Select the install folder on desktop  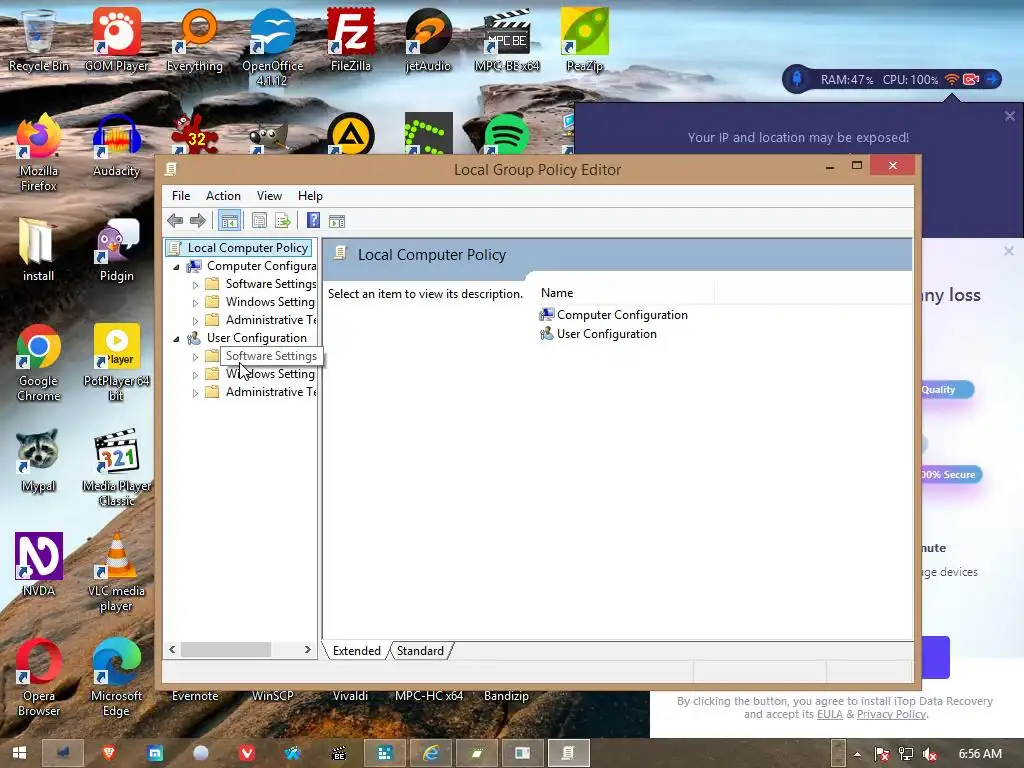[39, 249]
